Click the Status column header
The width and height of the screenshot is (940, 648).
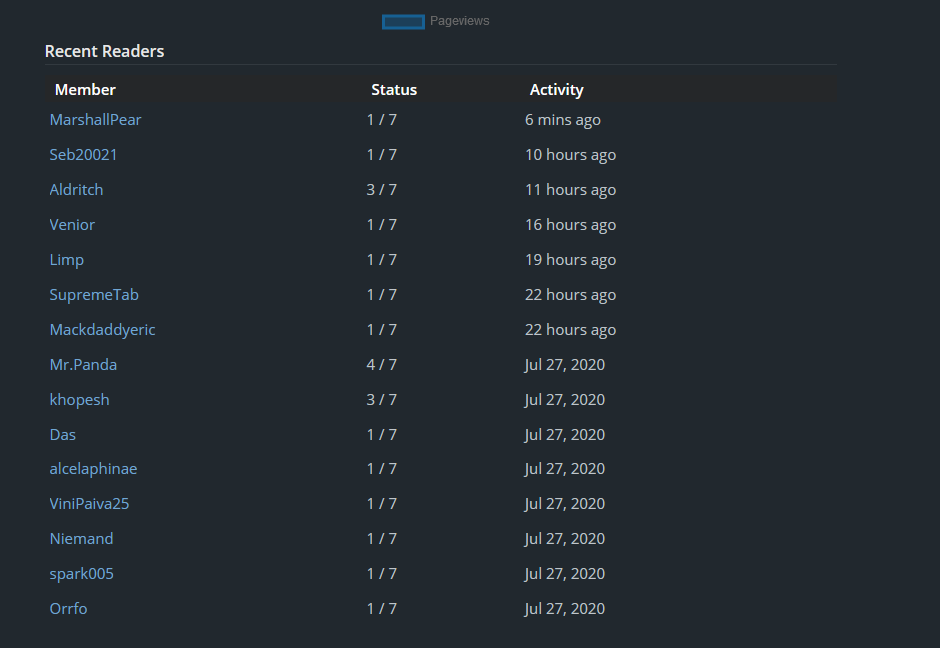point(394,90)
